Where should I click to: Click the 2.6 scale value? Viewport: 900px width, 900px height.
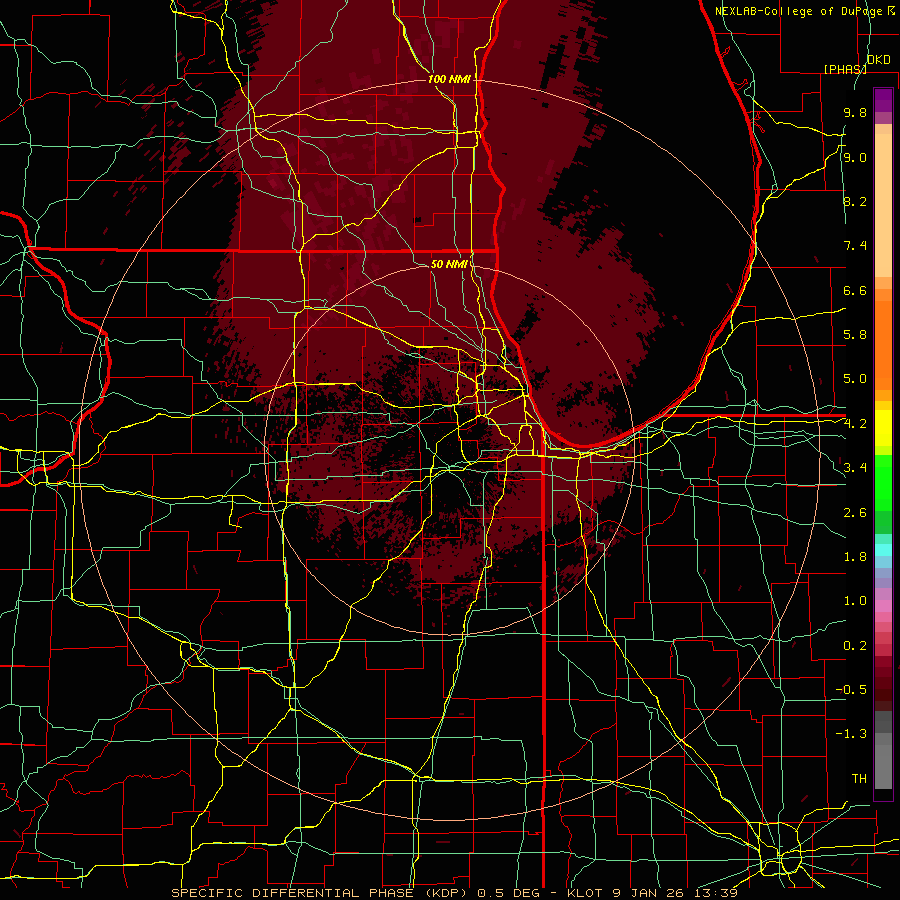855,513
